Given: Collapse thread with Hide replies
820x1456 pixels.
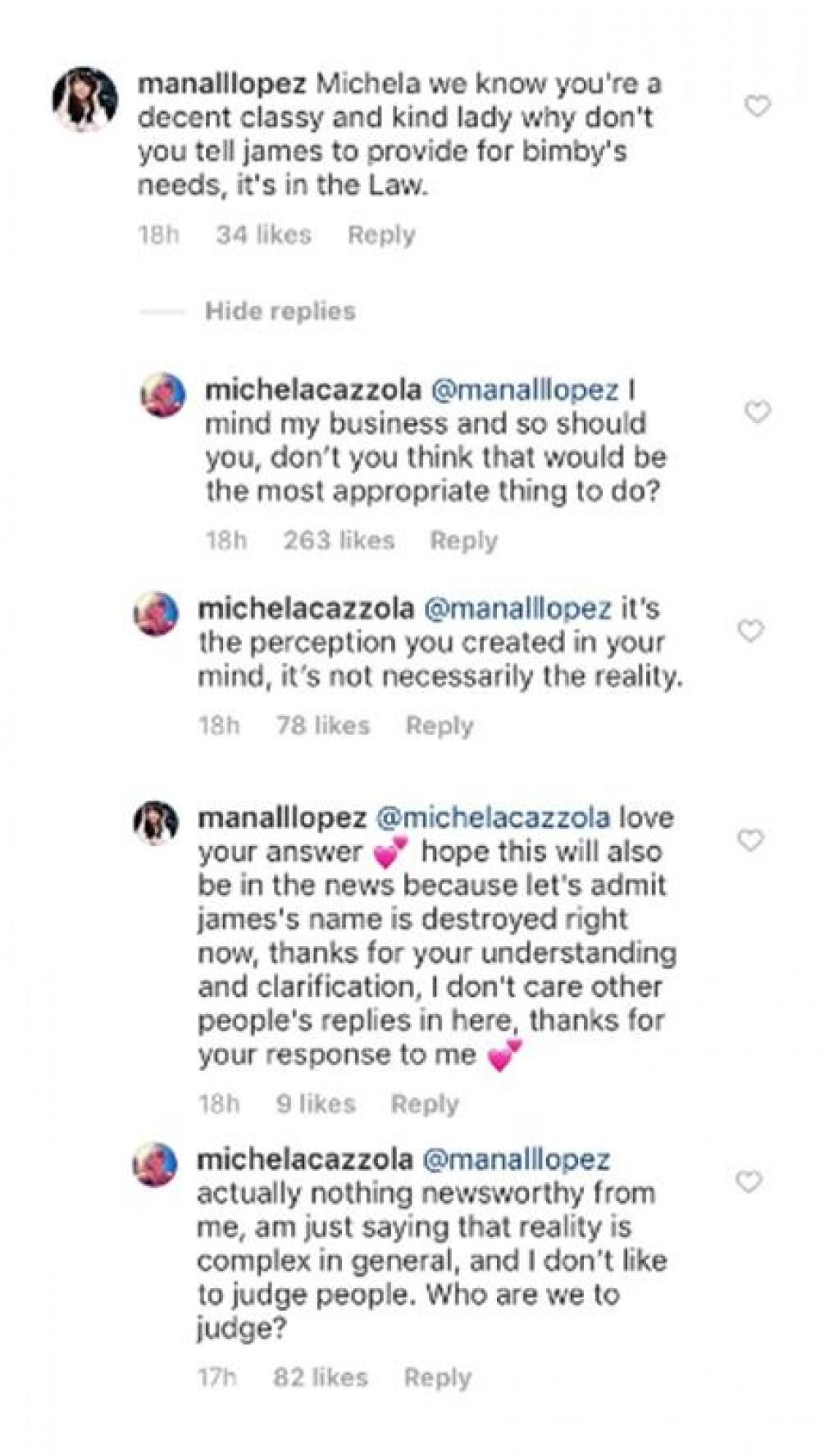Looking at the screenshot, I should pos(280,312).
